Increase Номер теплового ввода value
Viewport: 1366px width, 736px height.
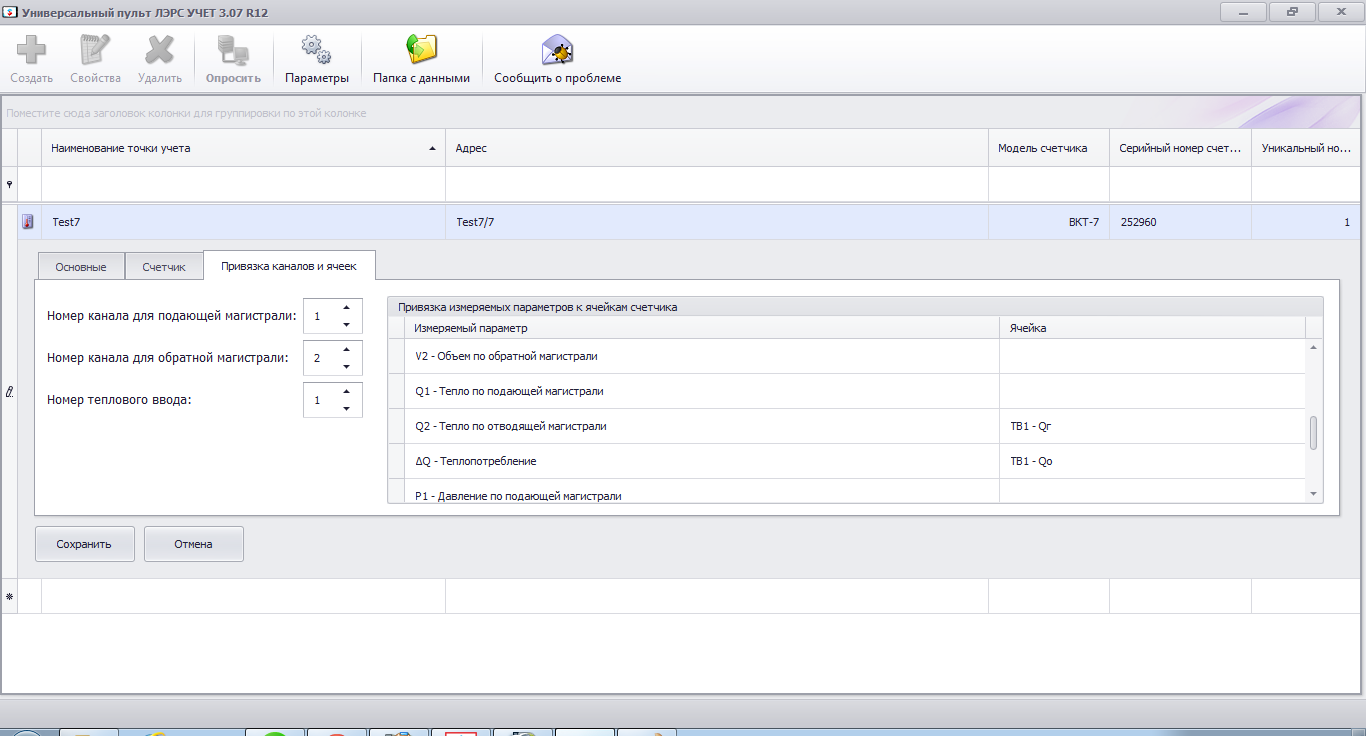[x=346, y=391]
